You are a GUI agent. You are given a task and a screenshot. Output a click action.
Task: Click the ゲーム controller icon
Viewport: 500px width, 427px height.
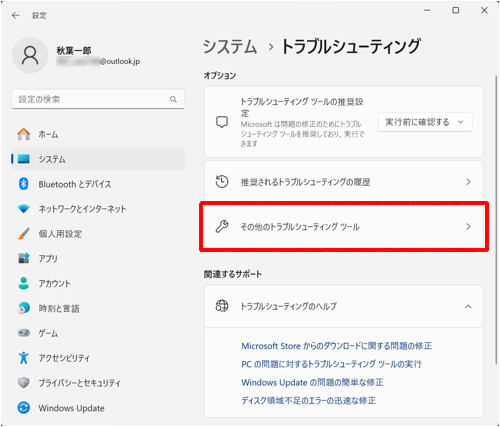(x=24, y=333)
